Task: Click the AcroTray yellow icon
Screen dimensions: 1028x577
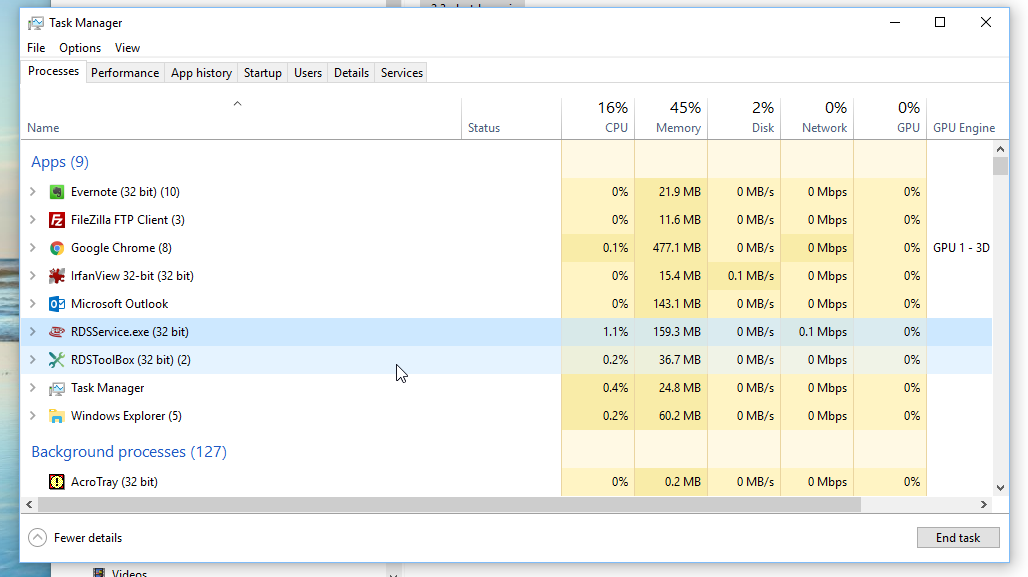Action: click(57, 482)
